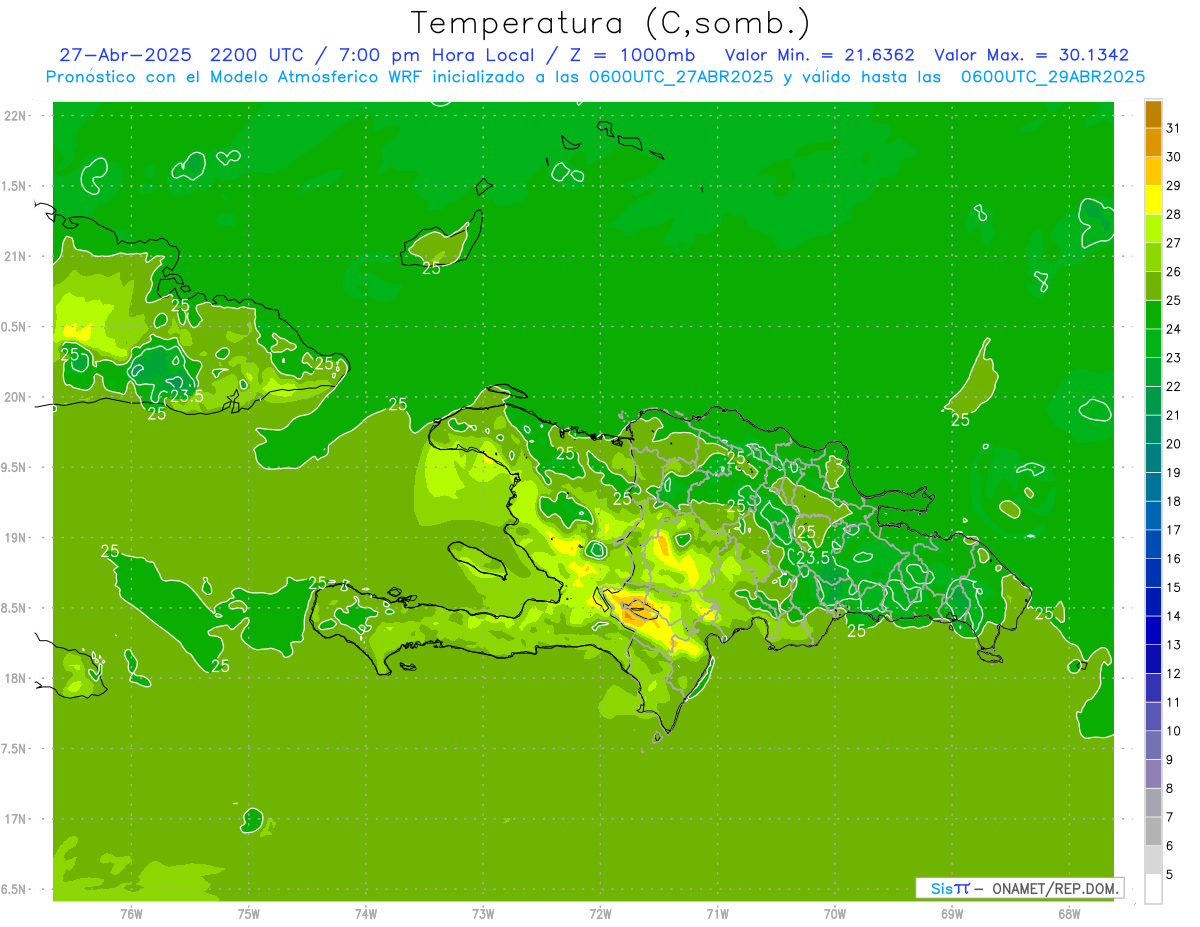
Task: Click the legend value '29'
Action: click(1174, 185)
